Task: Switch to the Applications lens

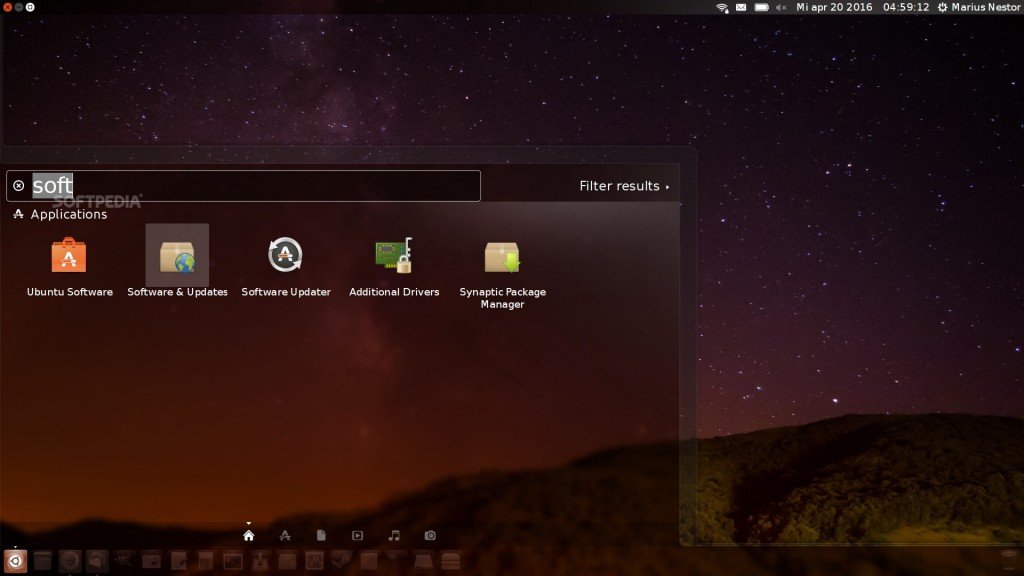Action: (x=285, y=535)
